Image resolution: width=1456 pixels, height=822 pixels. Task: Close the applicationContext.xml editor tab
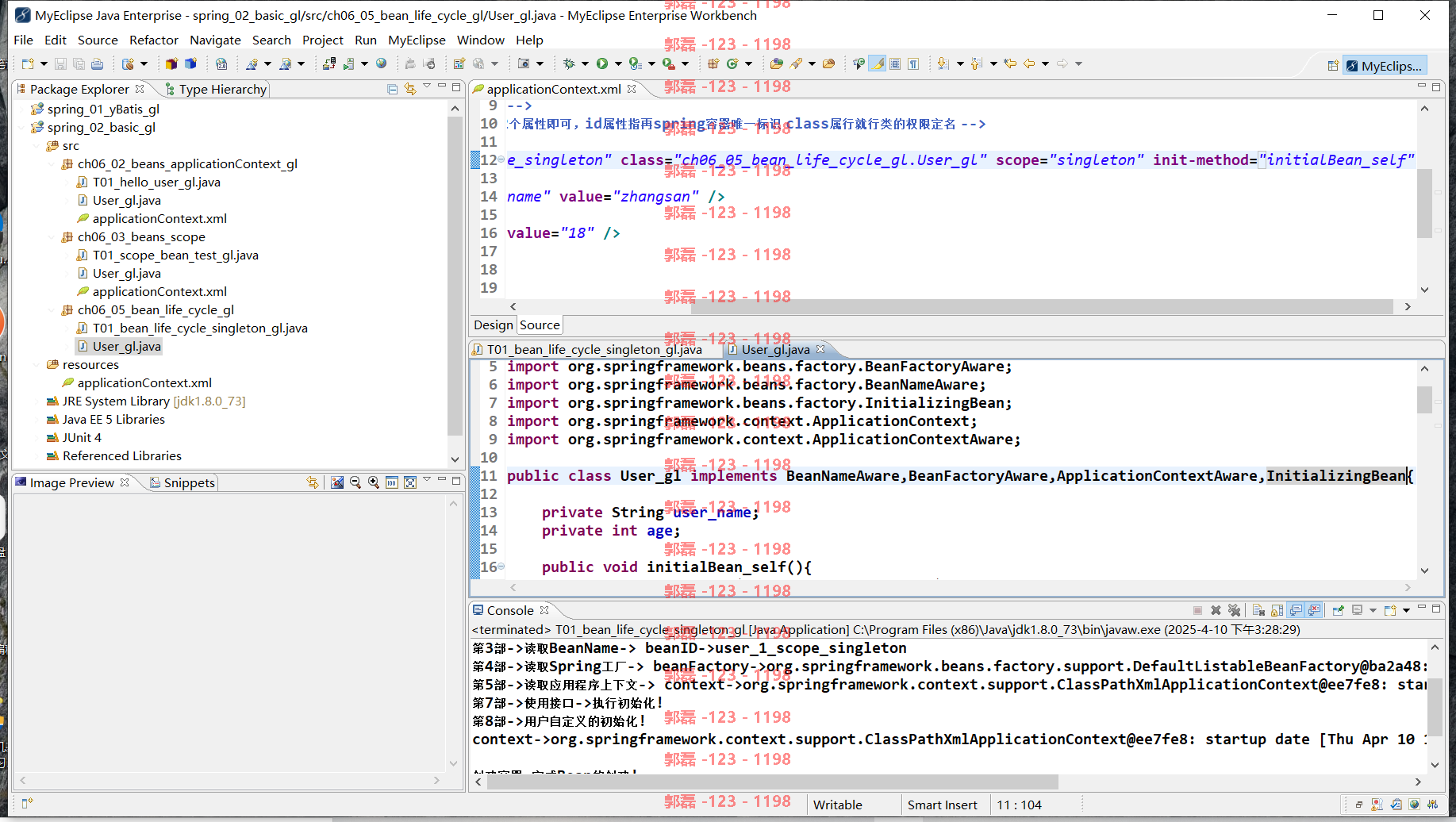click(x=632, y=89)
